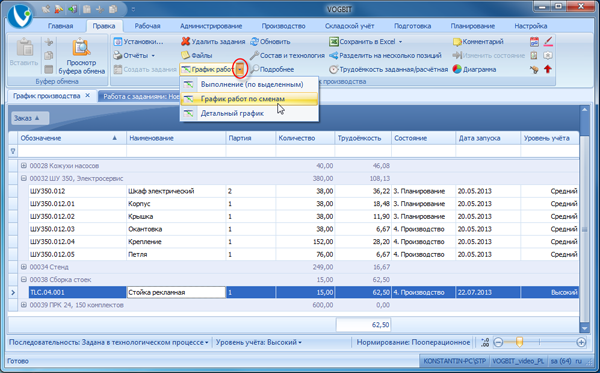Click the 'Крышка' name cell

coord(176,217)
